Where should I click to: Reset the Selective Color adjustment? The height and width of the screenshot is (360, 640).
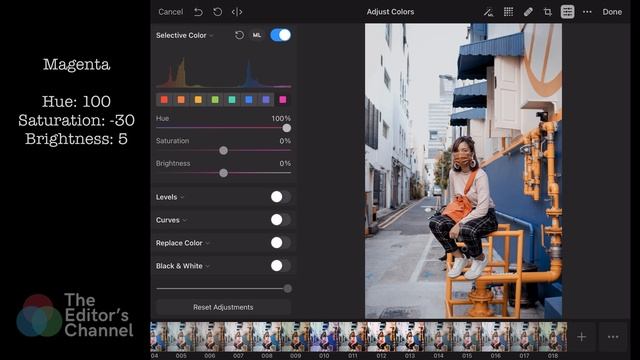coord(240,35)
